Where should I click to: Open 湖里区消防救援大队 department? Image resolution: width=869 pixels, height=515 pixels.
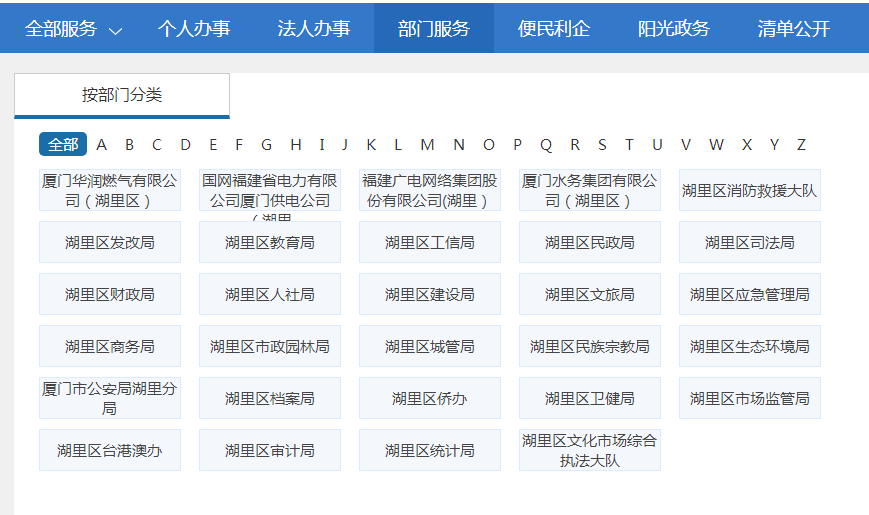[749, 190]
